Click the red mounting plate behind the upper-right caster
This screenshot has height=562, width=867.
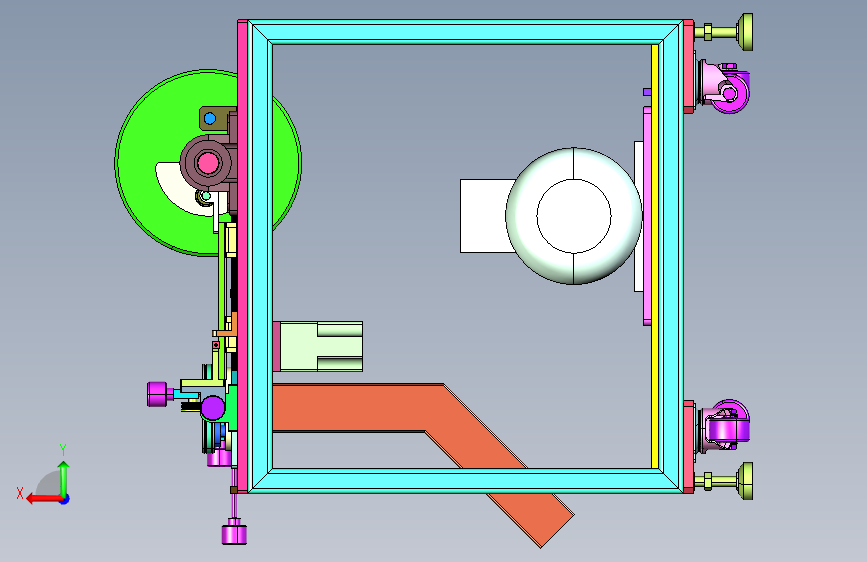(x=688, y=66)
